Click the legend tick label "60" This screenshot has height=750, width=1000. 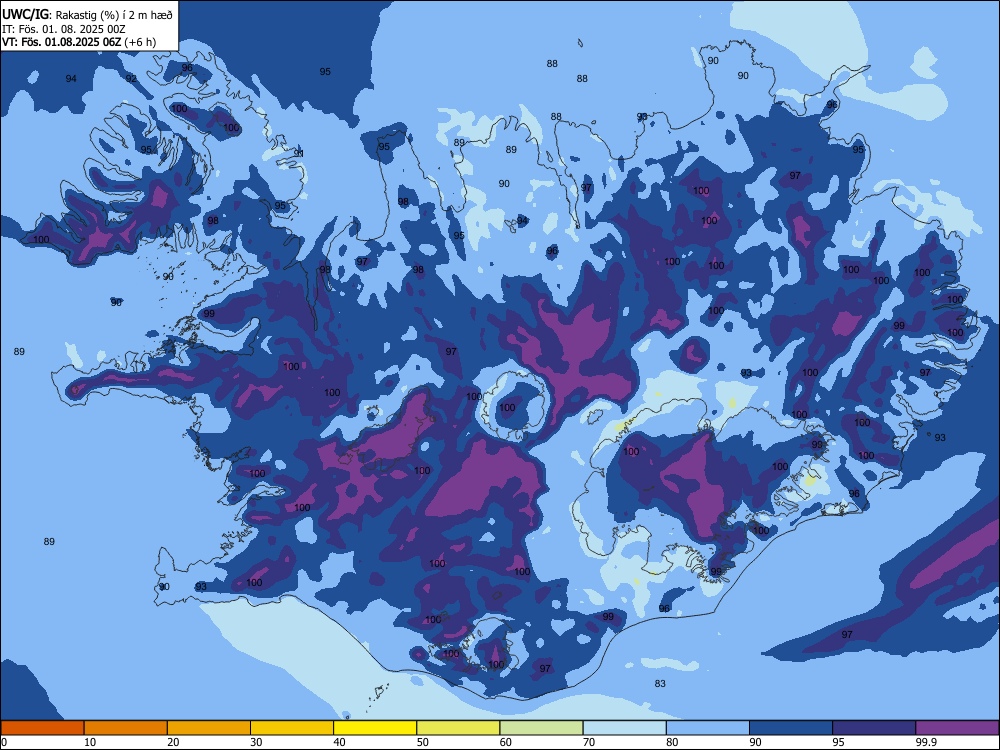pyautogui.click(x=506, y=742)
